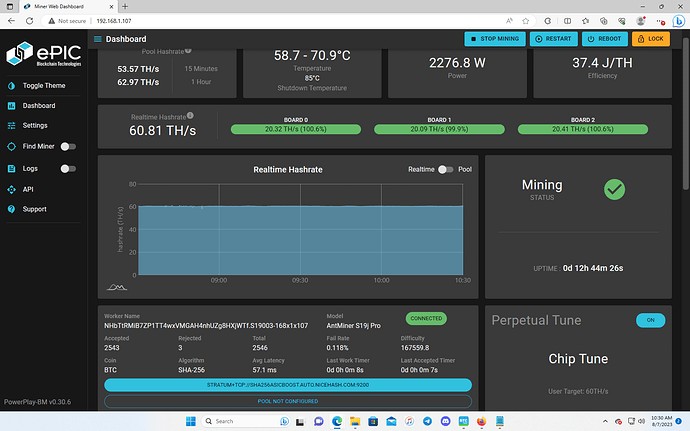Open the hamburger menu beside Dashboard title

point(97,39)
